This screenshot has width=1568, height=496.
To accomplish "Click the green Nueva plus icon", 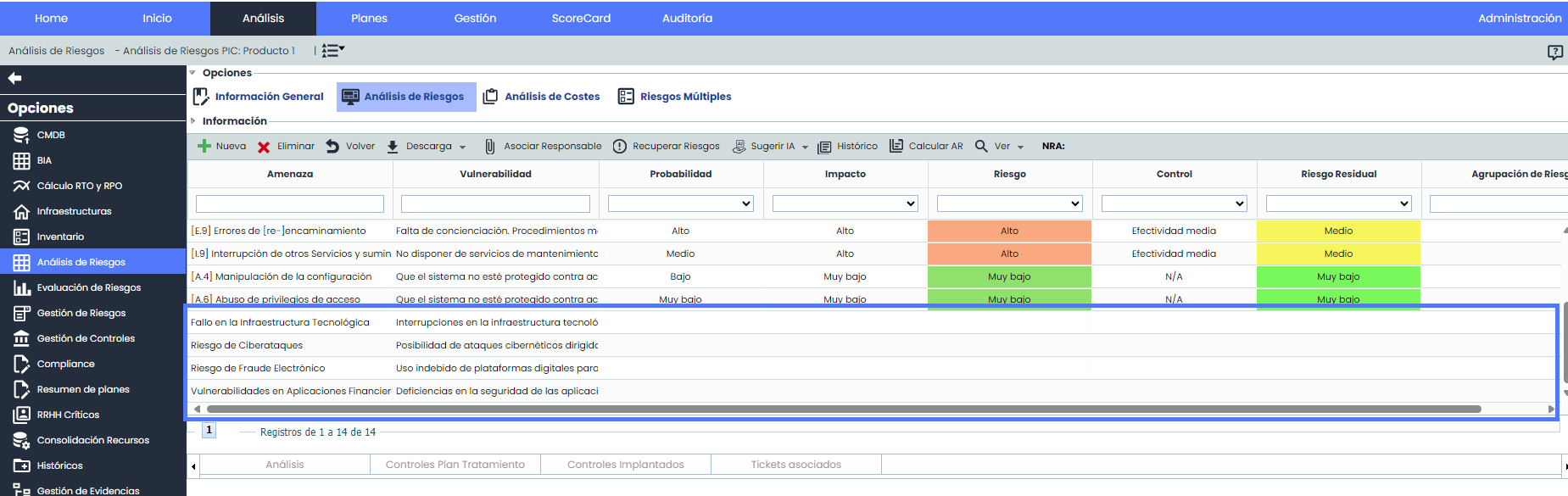I will pyautogui.click(x=204, y=146).
